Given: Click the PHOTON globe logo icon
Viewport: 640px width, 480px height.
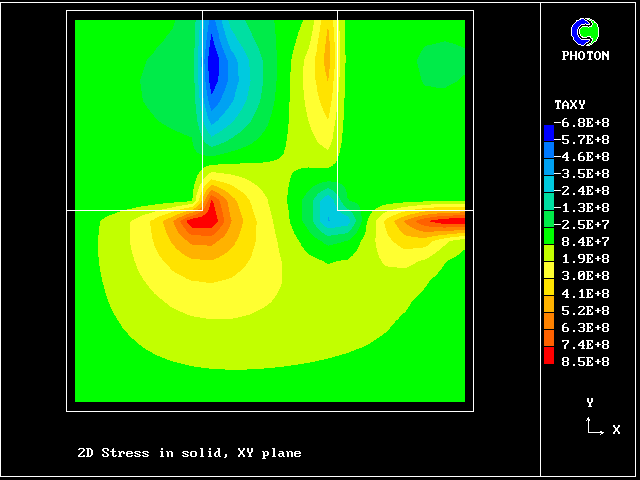Looking at the screenshot, I should click(x=584, y=33).
